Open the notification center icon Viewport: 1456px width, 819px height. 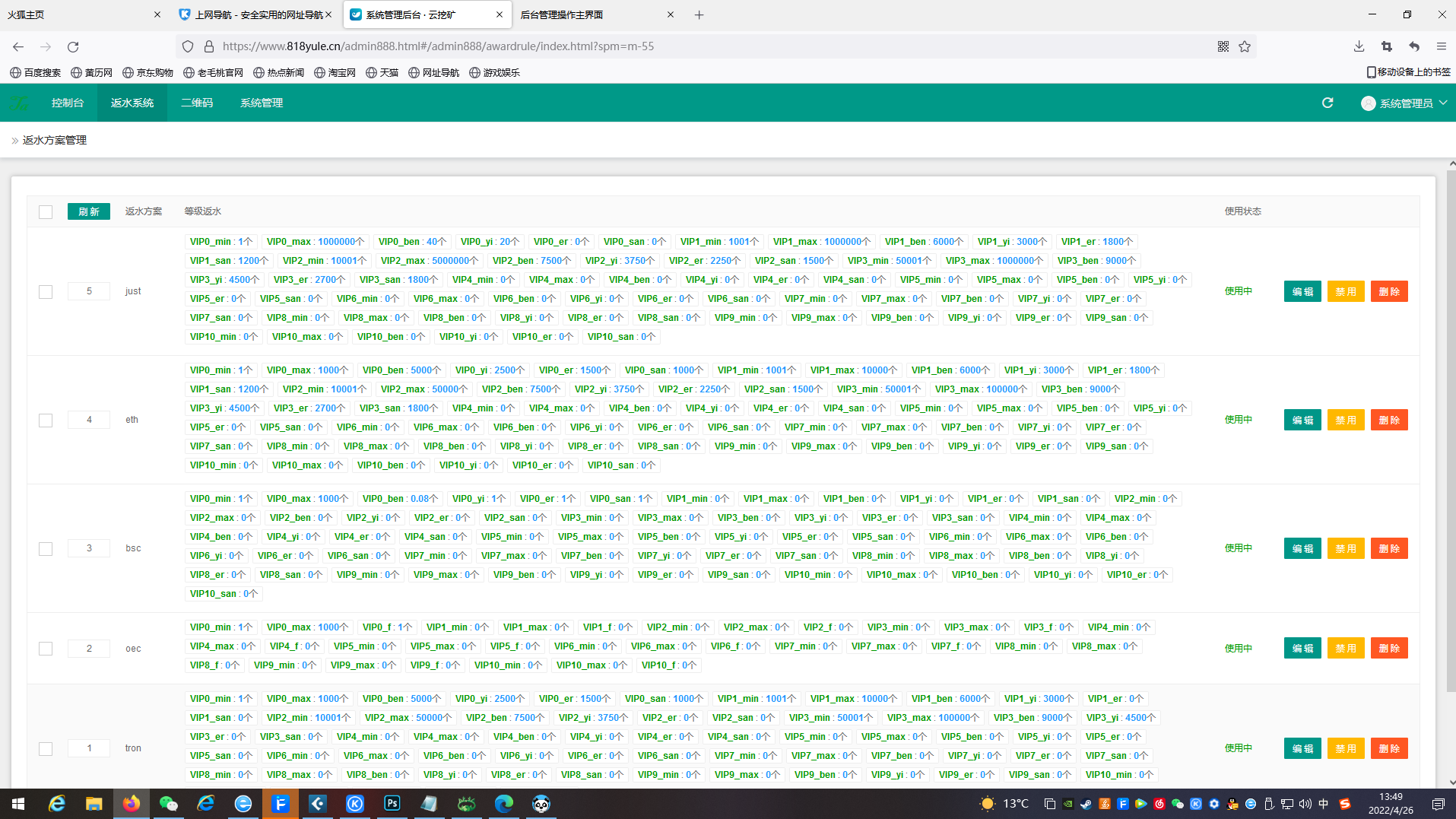tap(1438, 804)
